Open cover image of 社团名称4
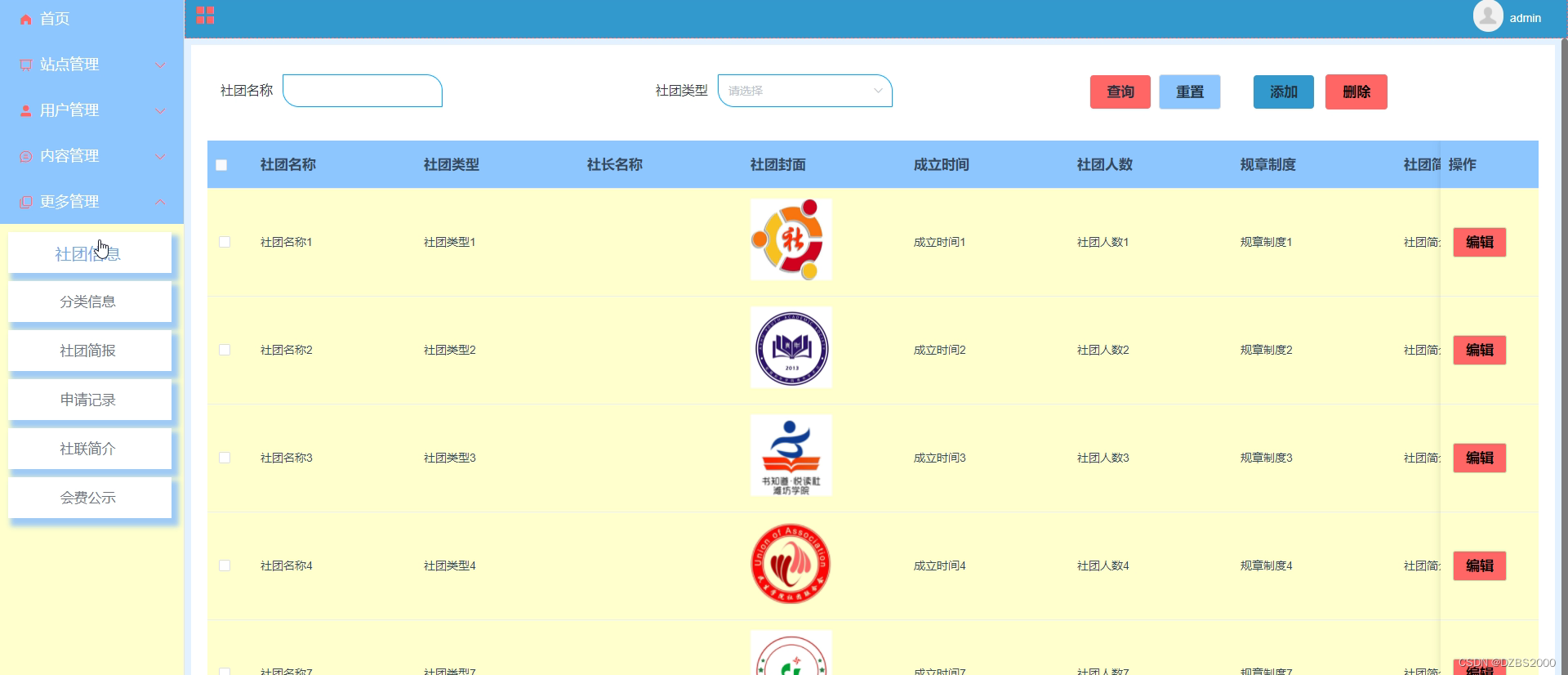Viewport: 1568px width, 675px height. [x=791, y=564]
